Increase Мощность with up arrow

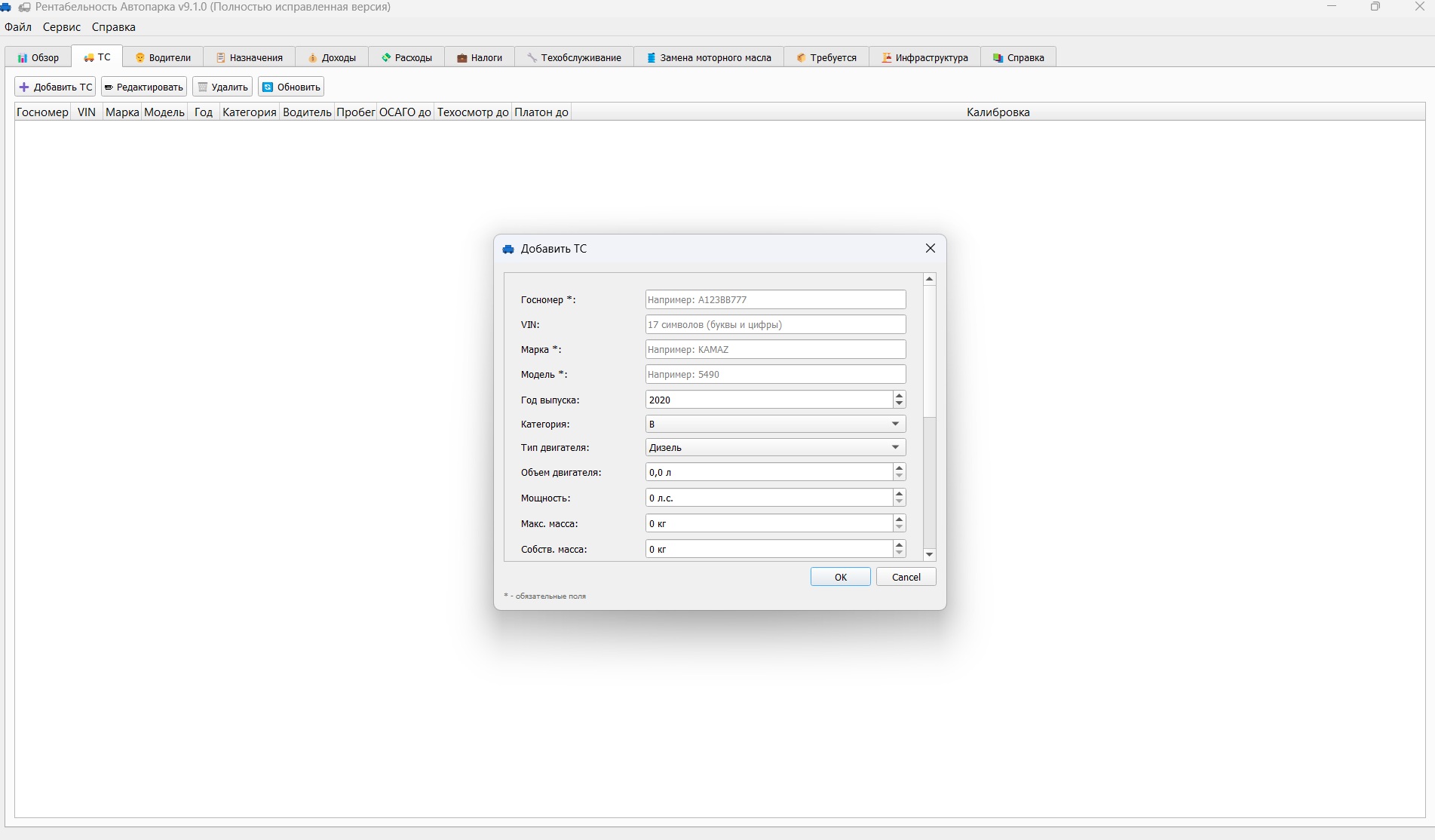pyautogui.click(x=899, y=493)
